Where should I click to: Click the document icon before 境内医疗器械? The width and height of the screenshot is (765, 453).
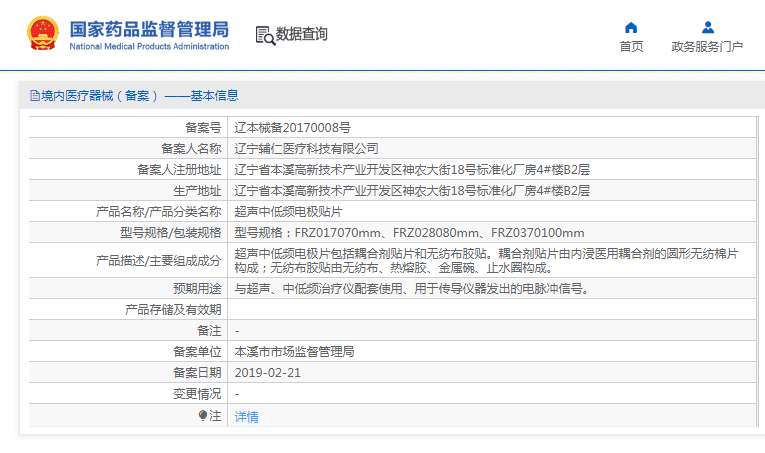(35, 96)
